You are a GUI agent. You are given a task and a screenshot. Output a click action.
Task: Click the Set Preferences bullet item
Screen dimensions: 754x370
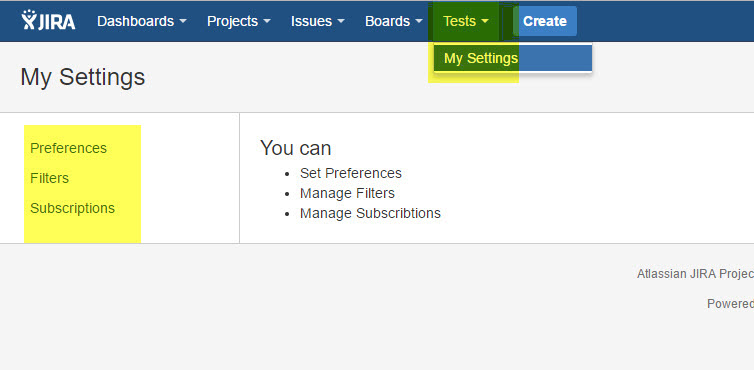point(351,173)
